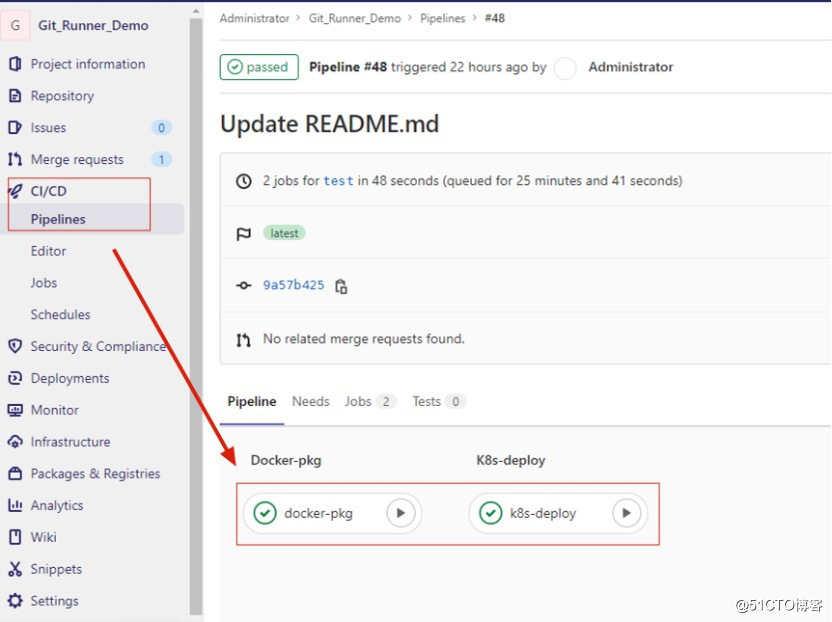
Task: Click Administrator in the breadcrumb
Action: point(255,19)
